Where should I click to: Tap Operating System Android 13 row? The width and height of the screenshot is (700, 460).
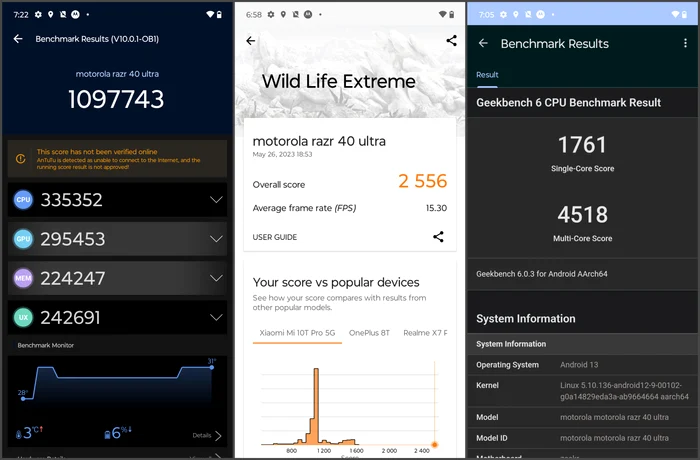[x=583, y=365]
